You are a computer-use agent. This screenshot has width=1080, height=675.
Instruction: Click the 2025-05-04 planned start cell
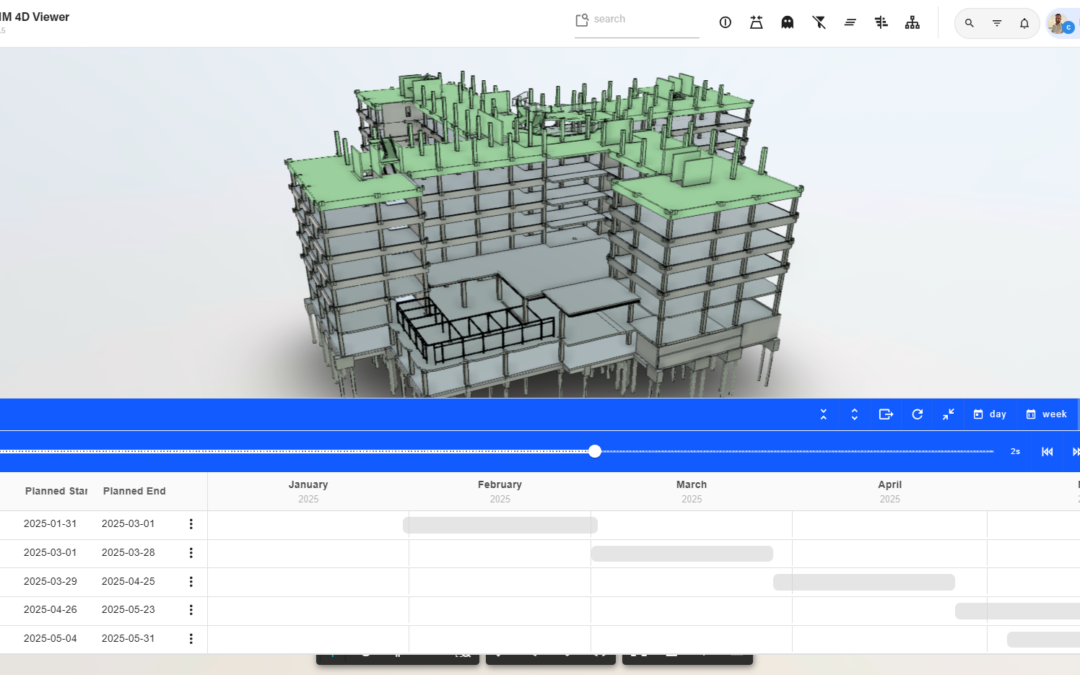click(50, 638)
